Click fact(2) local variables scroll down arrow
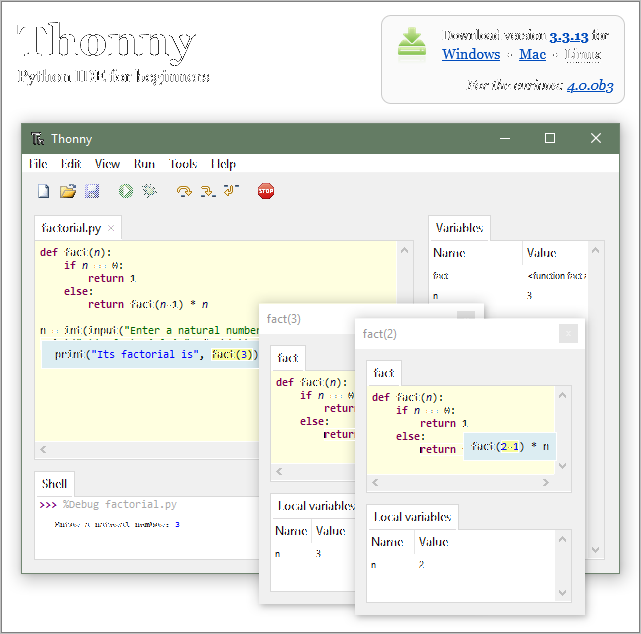Screen dimensions: 641x634 point(563,593)
